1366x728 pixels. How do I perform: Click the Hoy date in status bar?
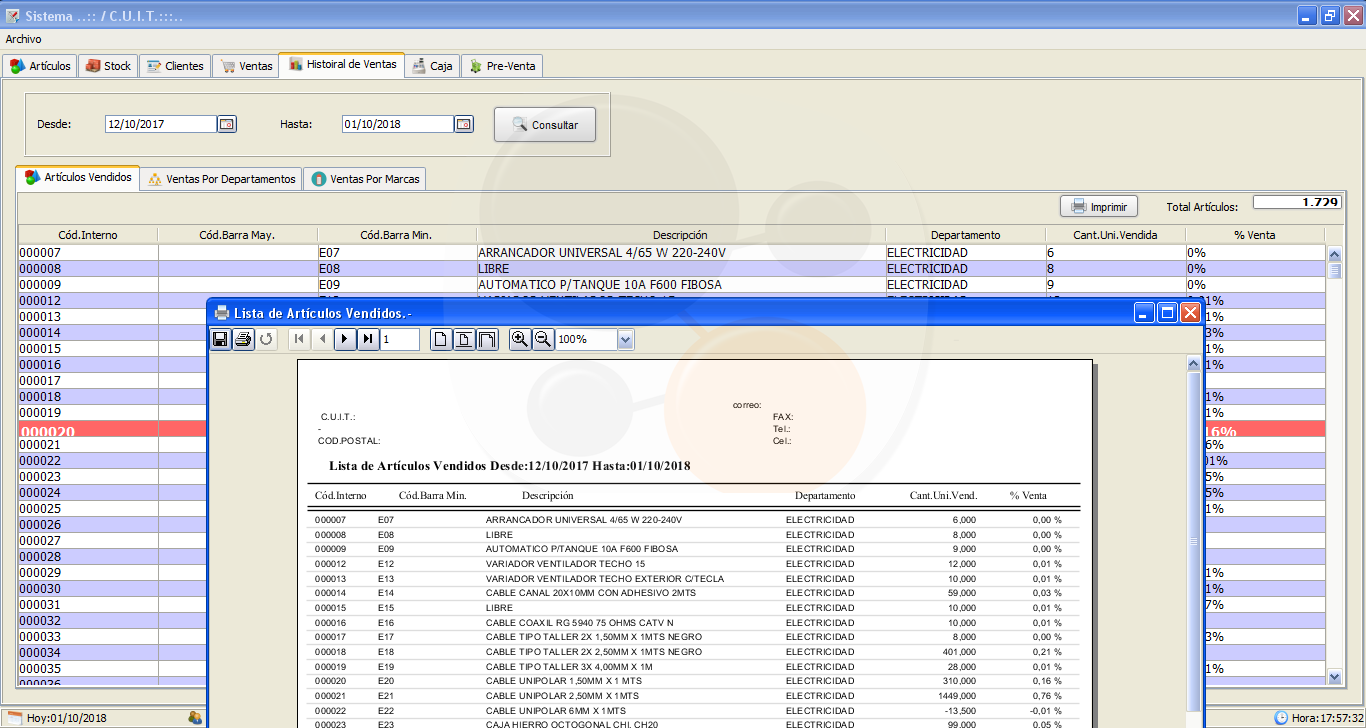pos(66,718)
